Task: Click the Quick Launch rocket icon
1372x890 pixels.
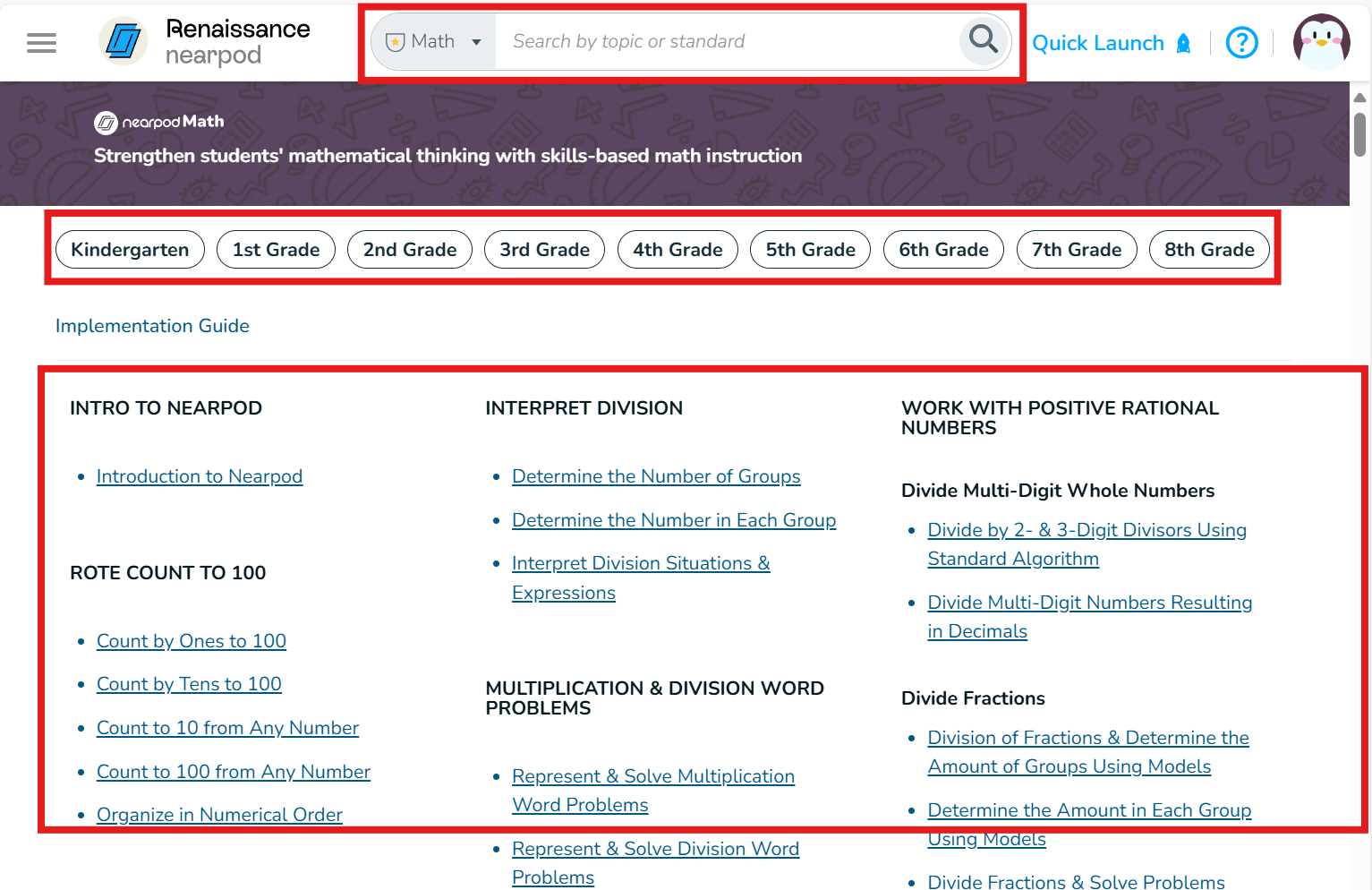Action: pos(1183,43)
